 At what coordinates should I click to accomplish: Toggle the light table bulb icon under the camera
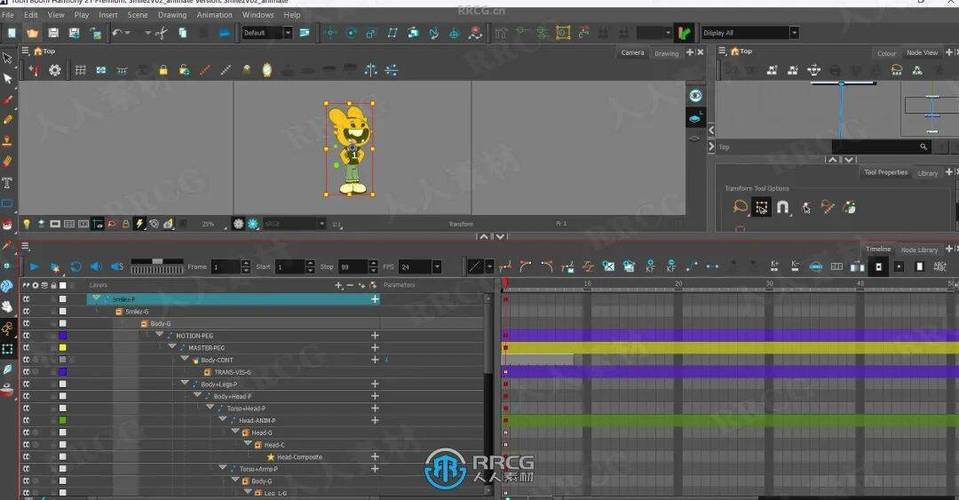26,224
